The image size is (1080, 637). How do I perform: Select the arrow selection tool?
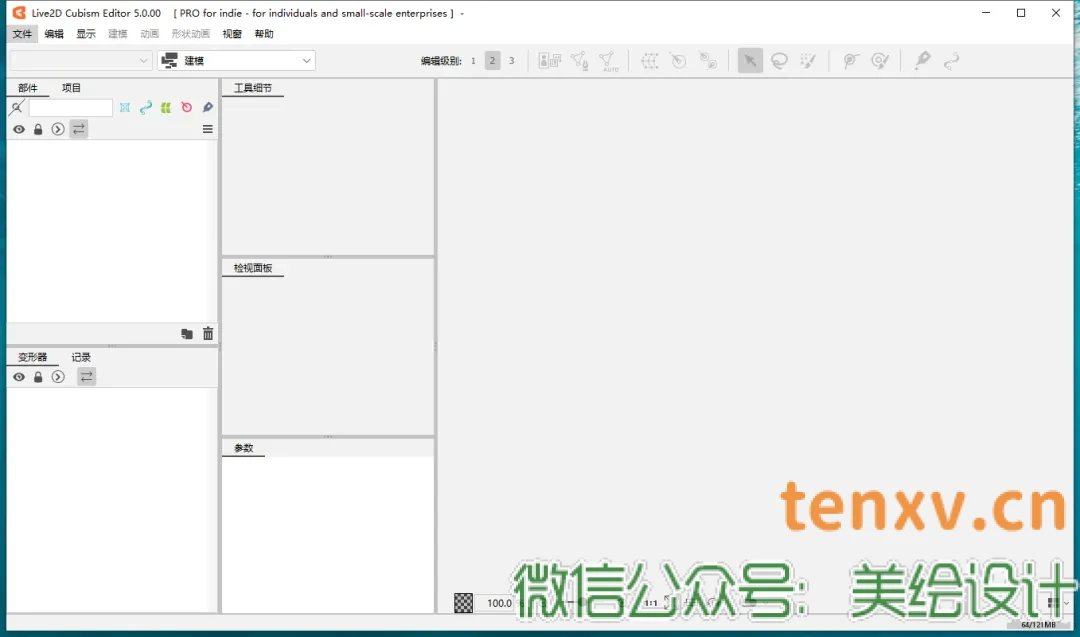pos(750,61)
